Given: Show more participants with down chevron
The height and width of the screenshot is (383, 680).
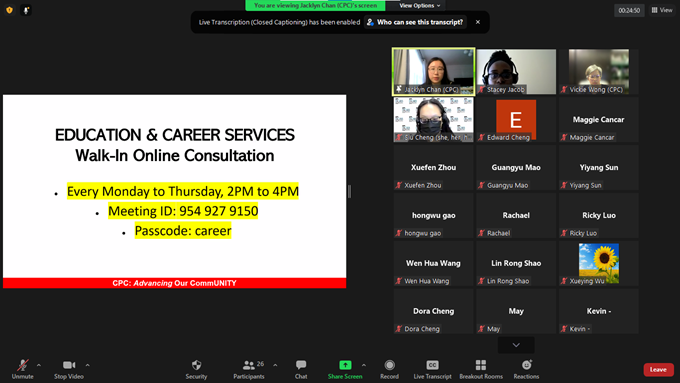Looking at the screenshot, I should click(516, 345).
